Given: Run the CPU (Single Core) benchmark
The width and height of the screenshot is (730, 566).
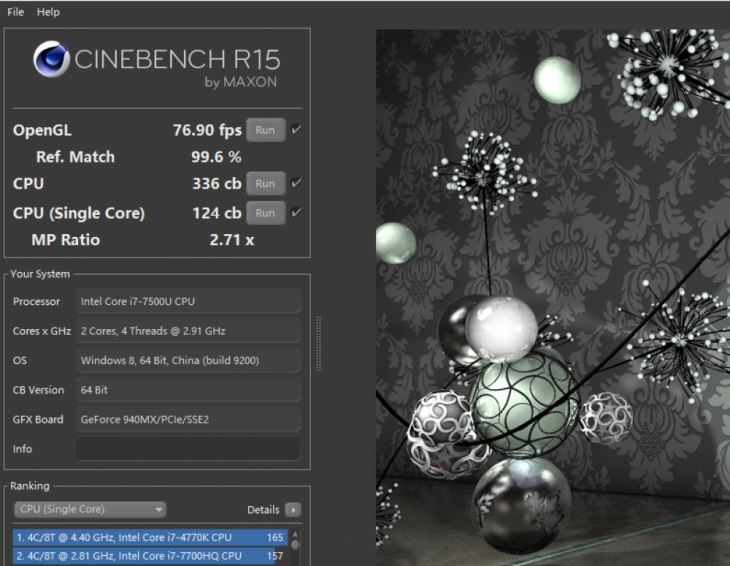Looking at the screenshot, I should pos(265,213).
